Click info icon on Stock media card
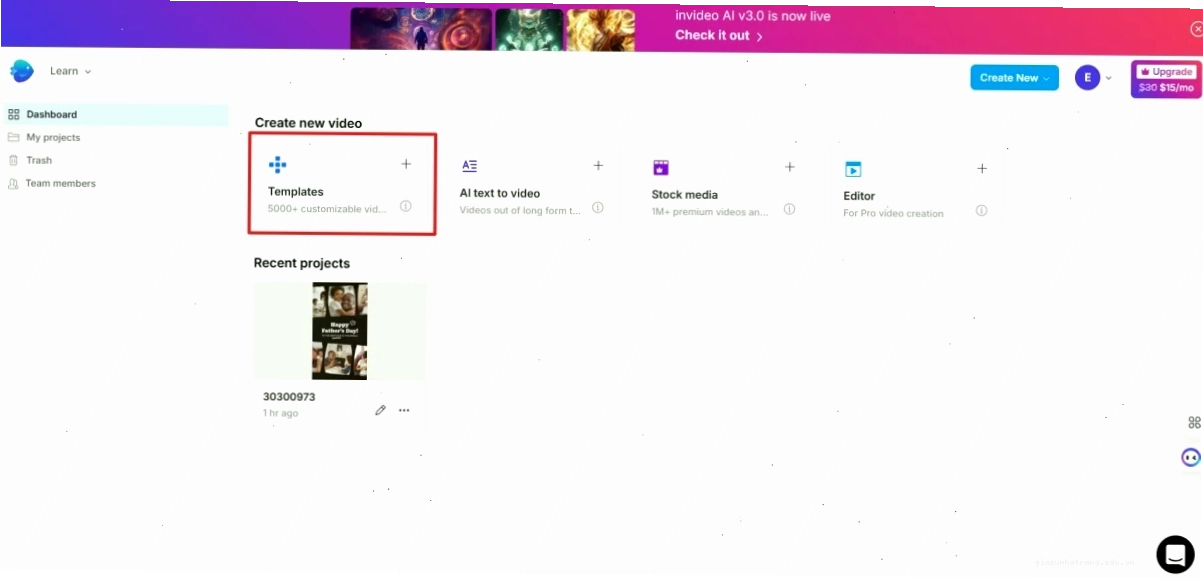 click(x=789, y=209)
